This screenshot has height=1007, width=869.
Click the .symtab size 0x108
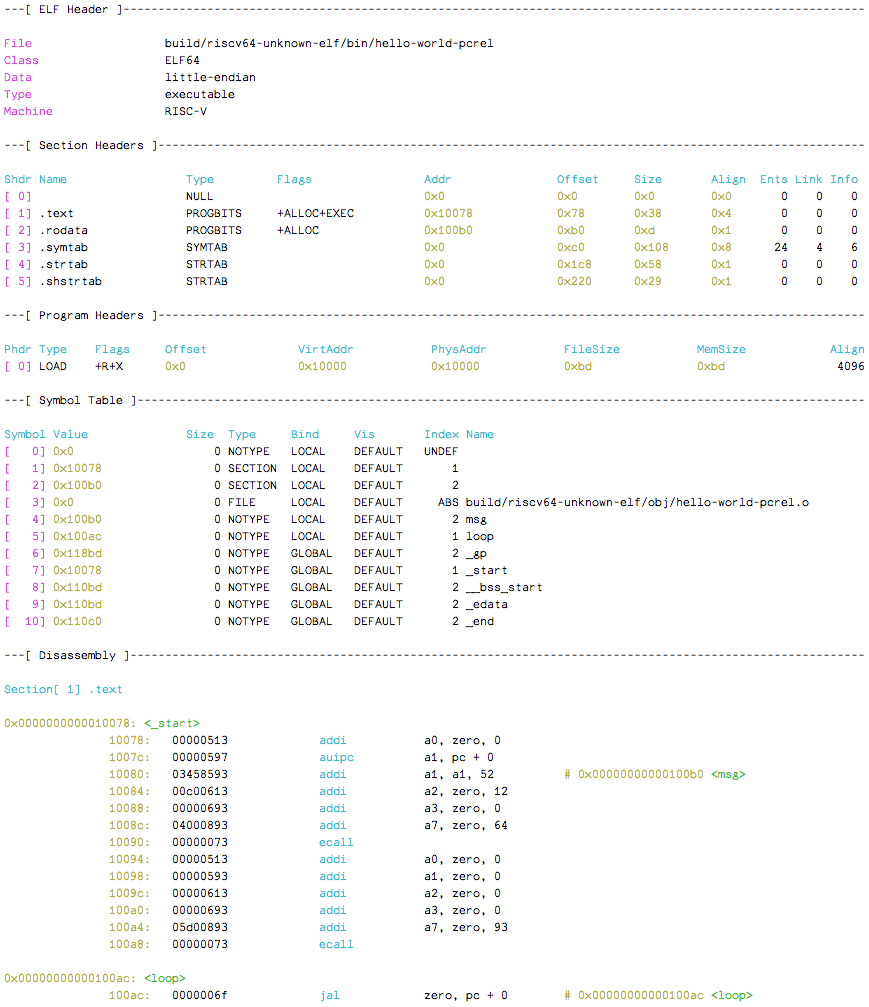click(651, 247)
